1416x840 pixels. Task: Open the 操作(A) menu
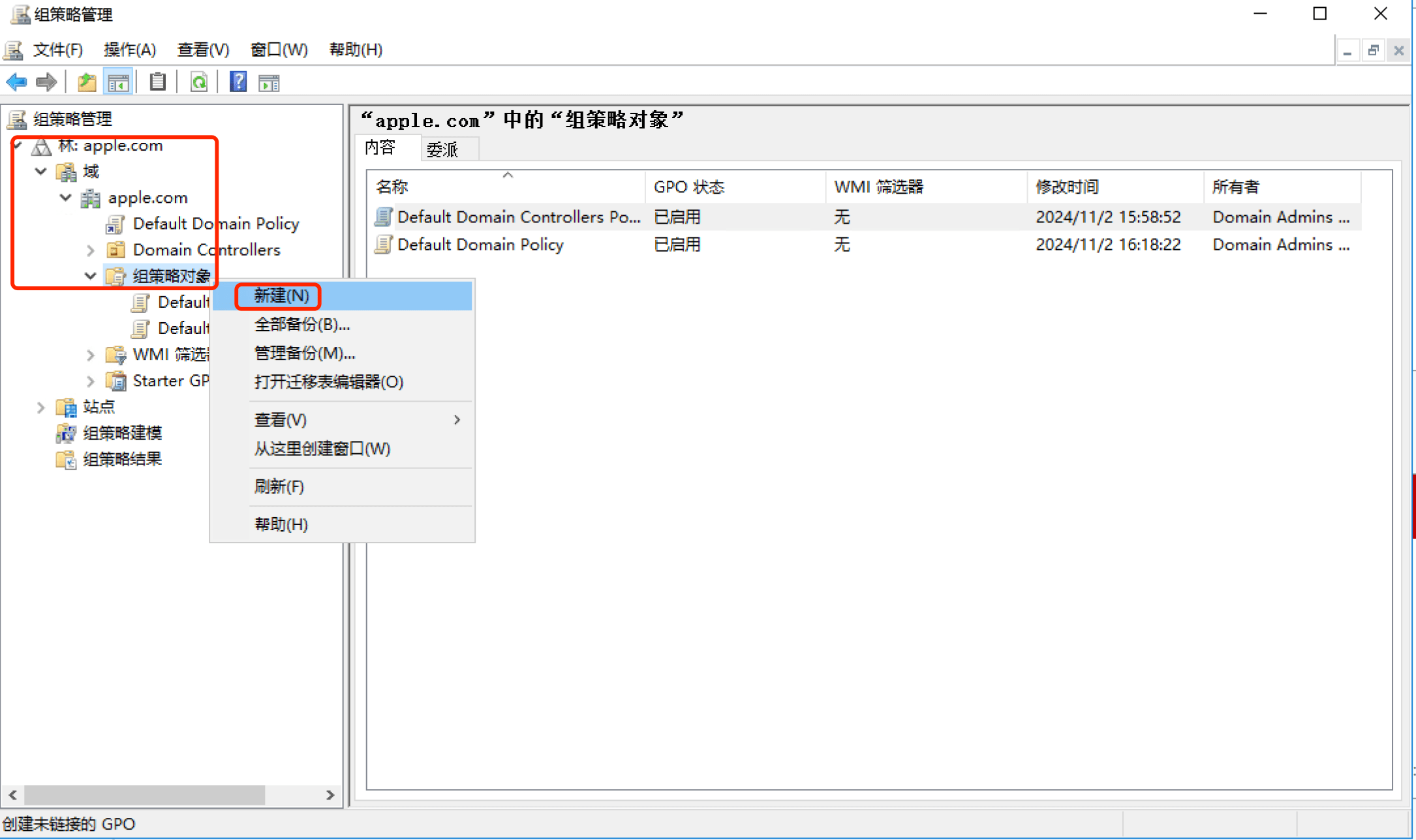129,50
